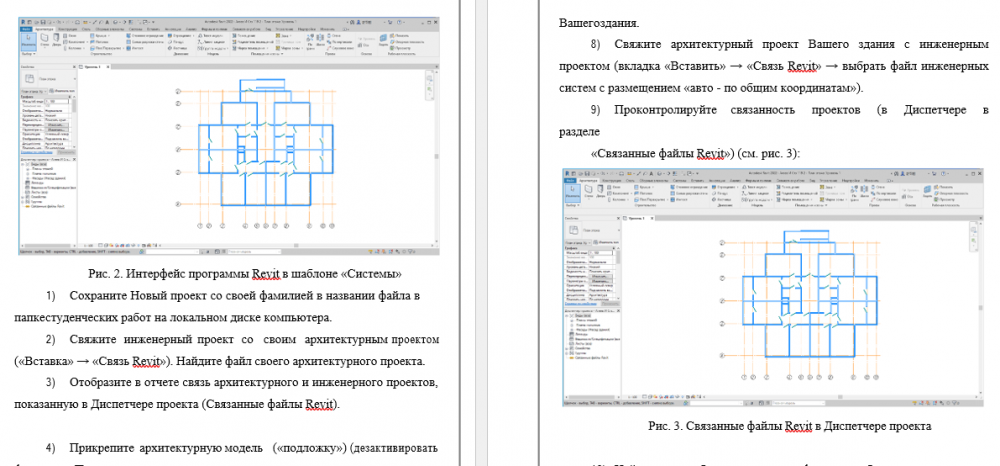Switch to the Архитектура ribbon tab in the right Revit screenshot
This screenshot has height=466, width=1000.
point(587,179)
